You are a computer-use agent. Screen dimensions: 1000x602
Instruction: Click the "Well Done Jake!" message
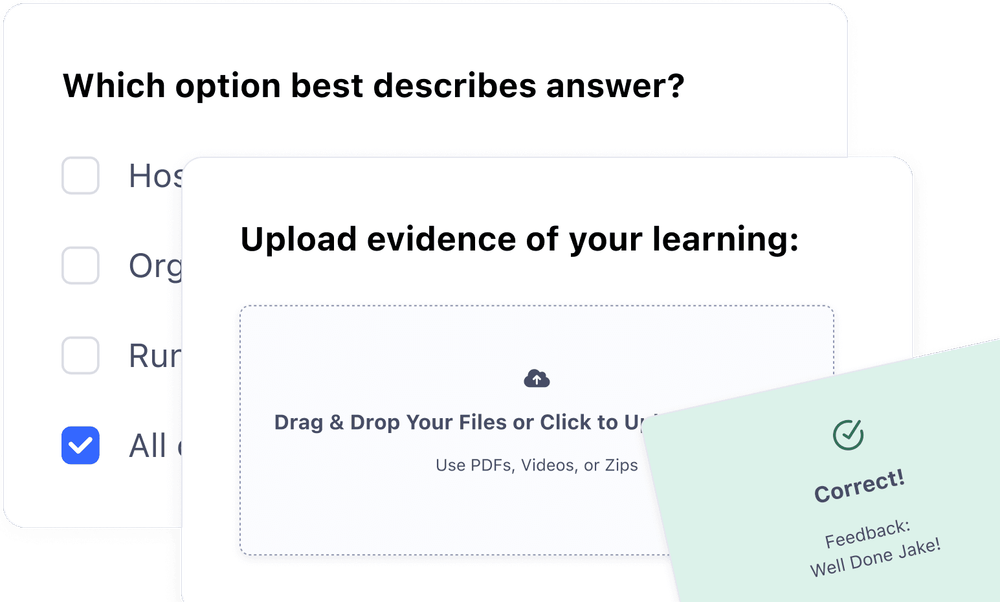877,558
